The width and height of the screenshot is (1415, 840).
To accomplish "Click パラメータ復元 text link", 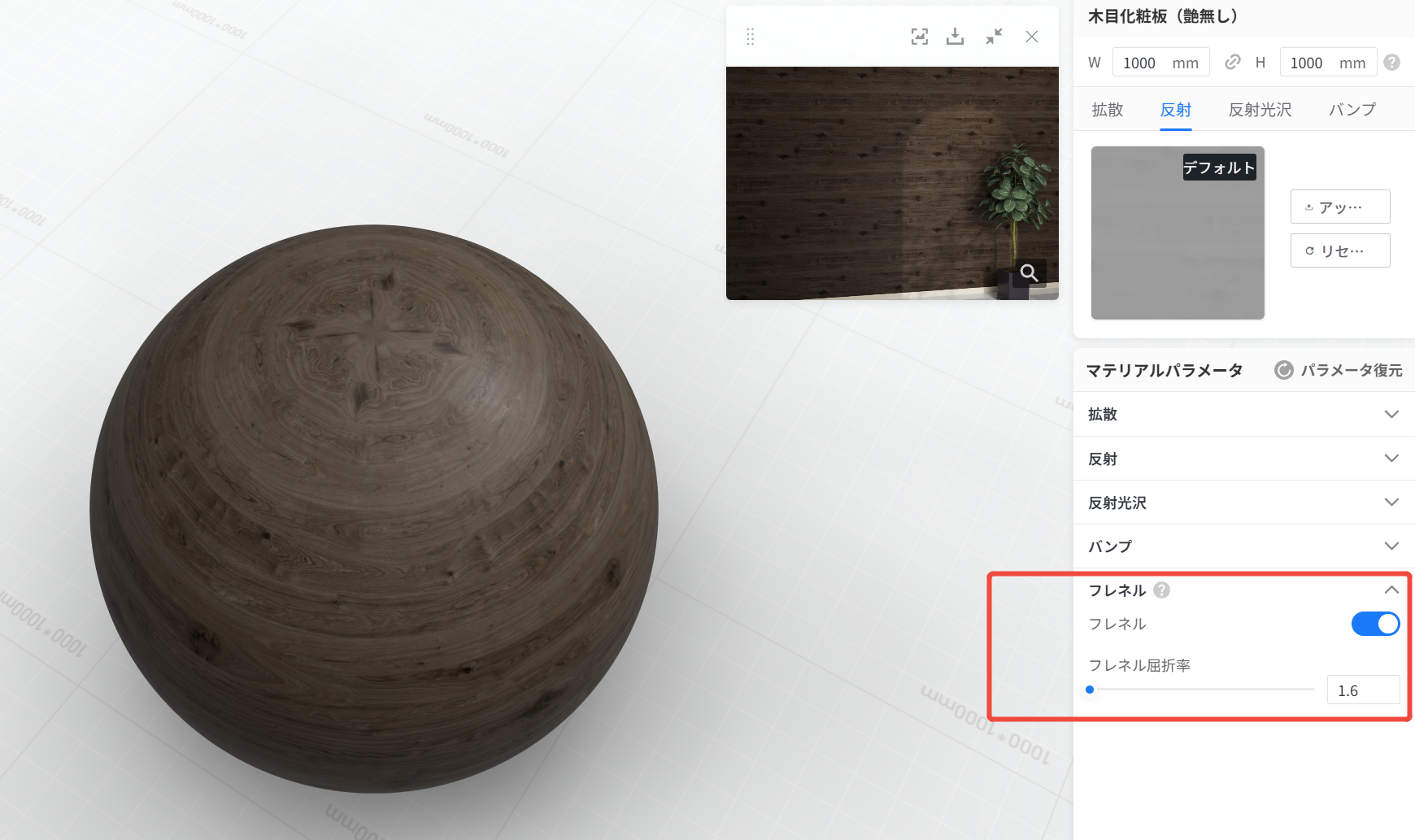I will [x=1352, y=371].
